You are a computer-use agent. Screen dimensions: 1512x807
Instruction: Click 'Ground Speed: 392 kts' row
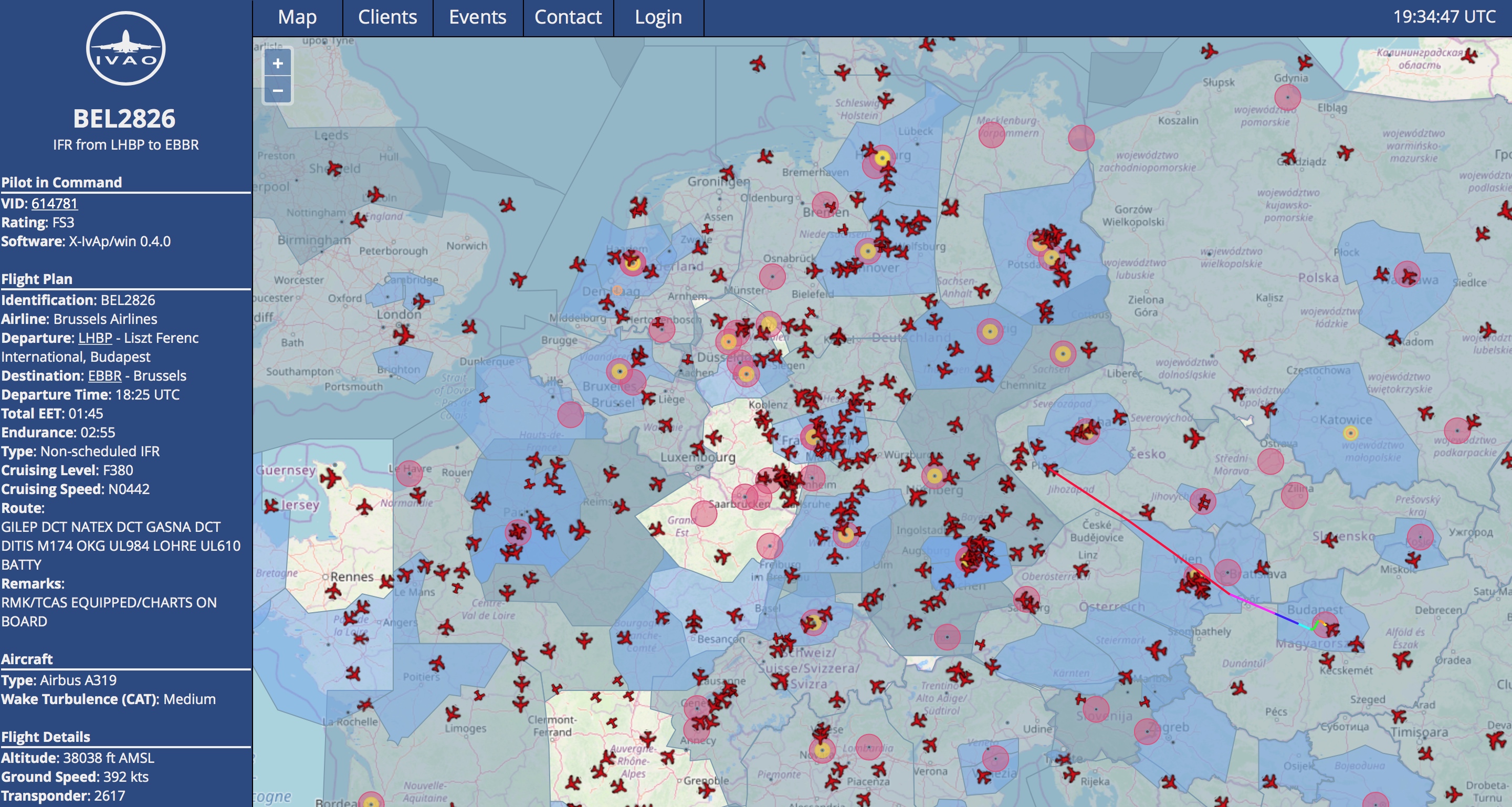[75, 777]
